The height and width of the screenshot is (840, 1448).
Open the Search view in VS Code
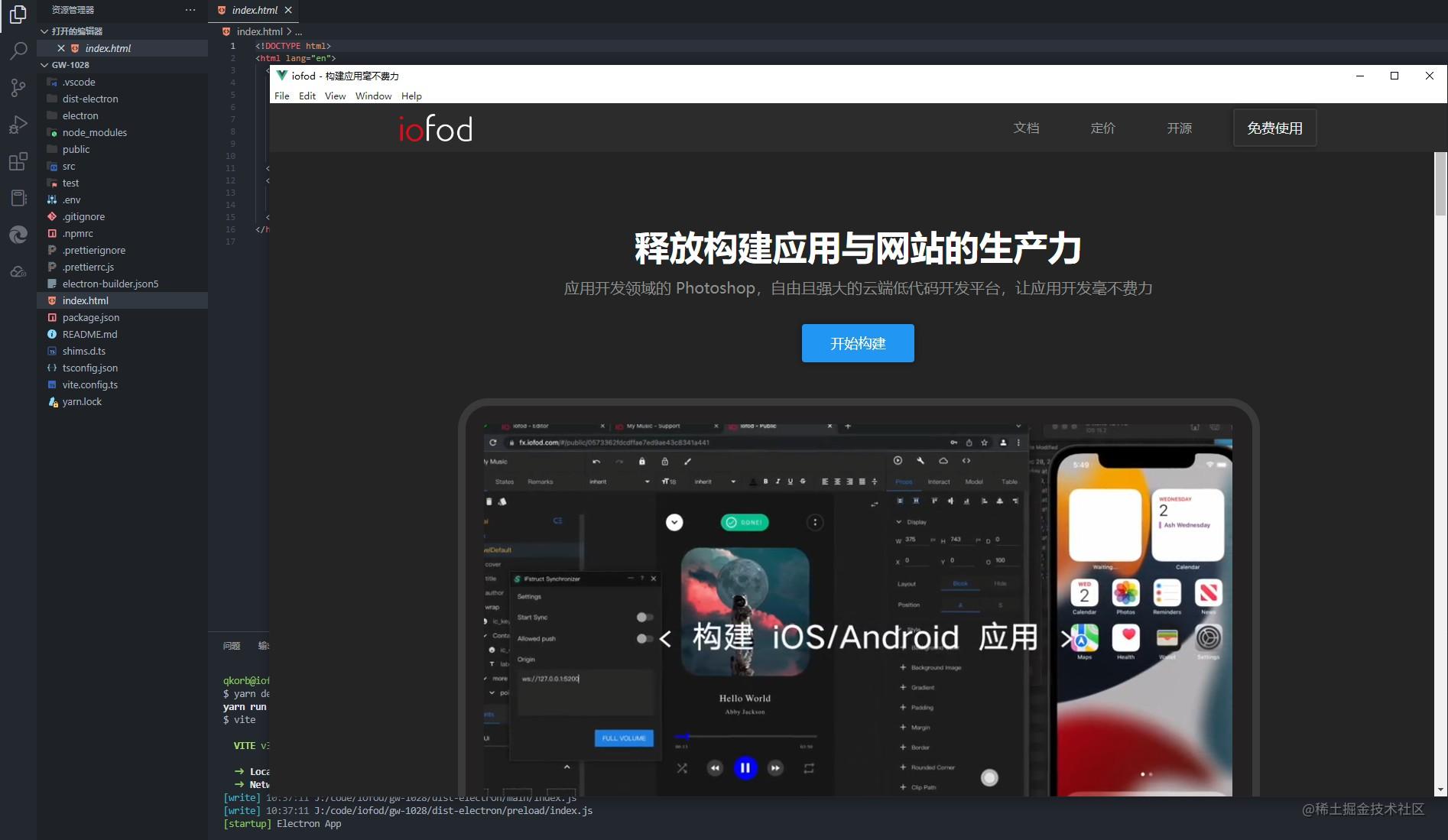tap(18, 50)
